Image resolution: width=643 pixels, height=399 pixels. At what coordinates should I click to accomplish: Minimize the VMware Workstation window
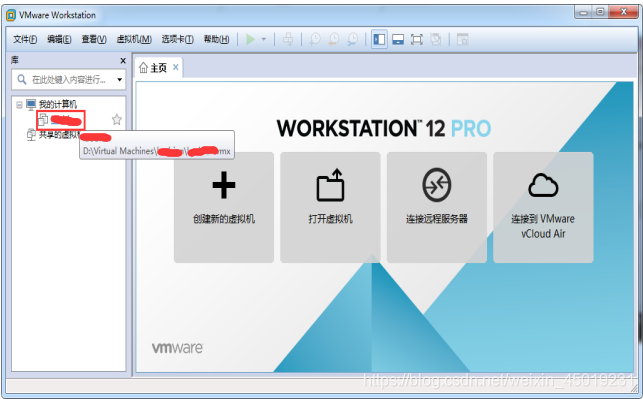(584, 12)
